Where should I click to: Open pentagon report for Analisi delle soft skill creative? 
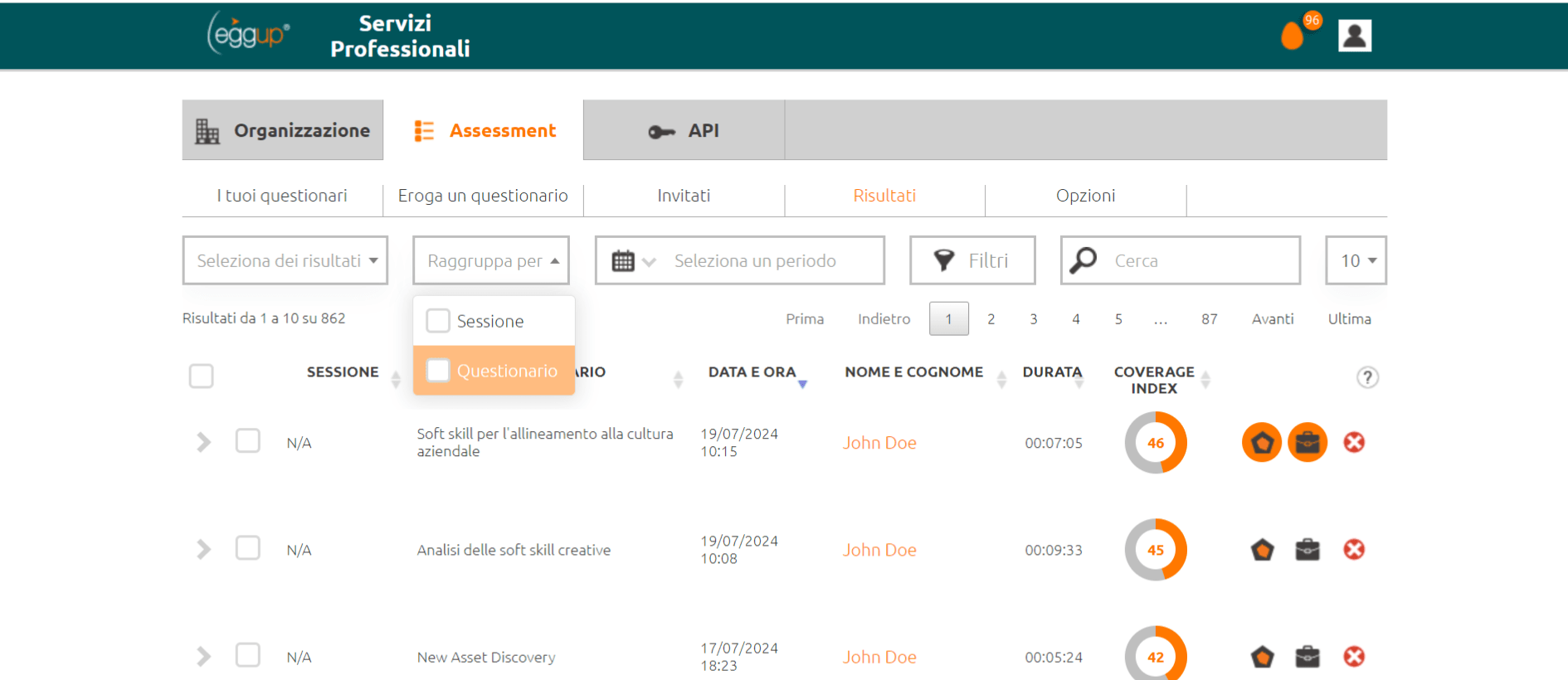[x=1262, y=549]
